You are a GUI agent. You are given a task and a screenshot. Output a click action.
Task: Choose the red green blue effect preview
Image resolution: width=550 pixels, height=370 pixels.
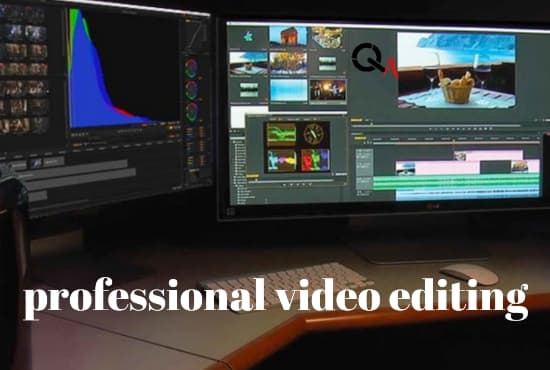[315, 160]
